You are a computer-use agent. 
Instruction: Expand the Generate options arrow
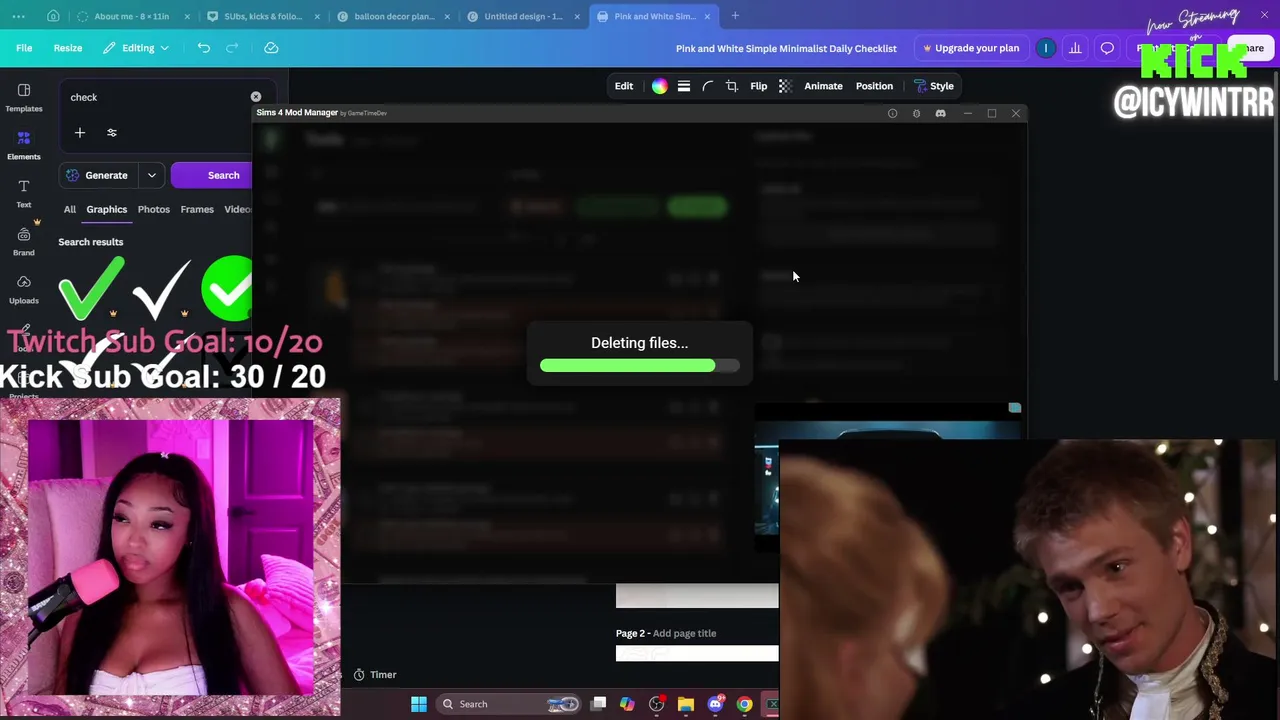pos(152,175)
